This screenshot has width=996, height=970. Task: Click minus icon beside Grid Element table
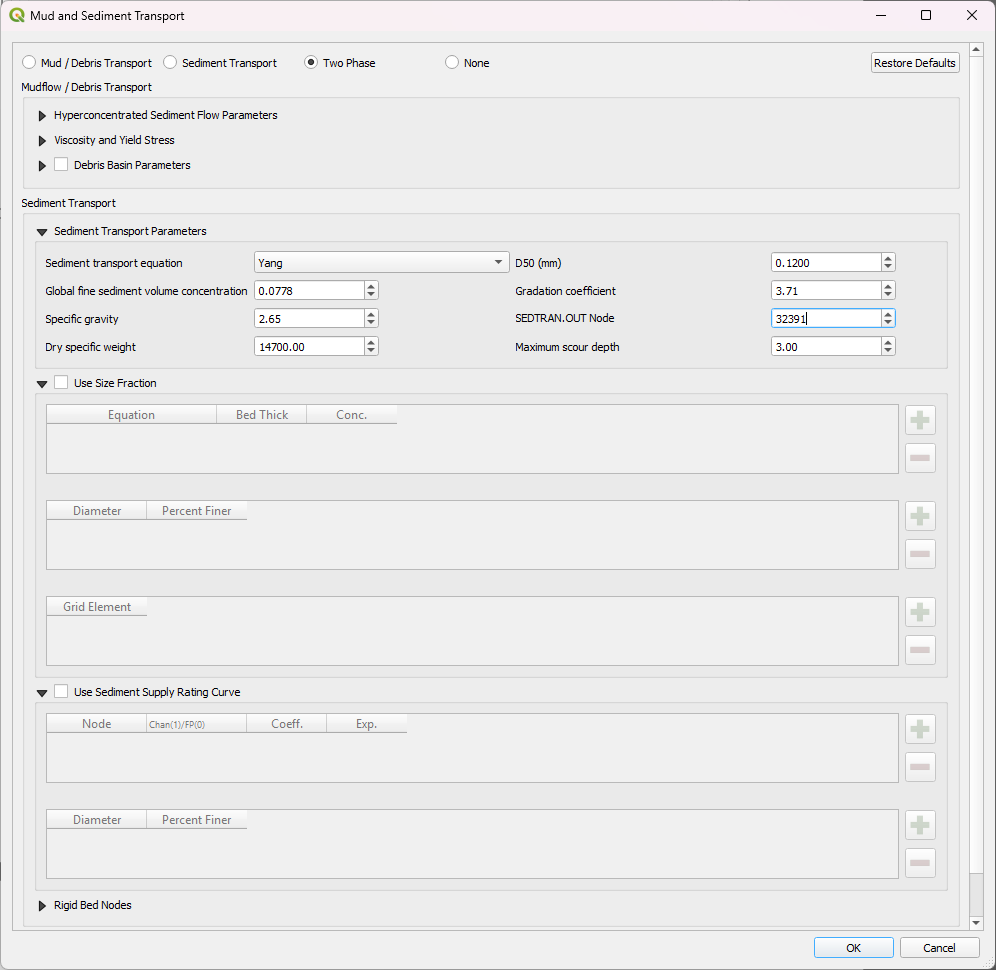920,650
